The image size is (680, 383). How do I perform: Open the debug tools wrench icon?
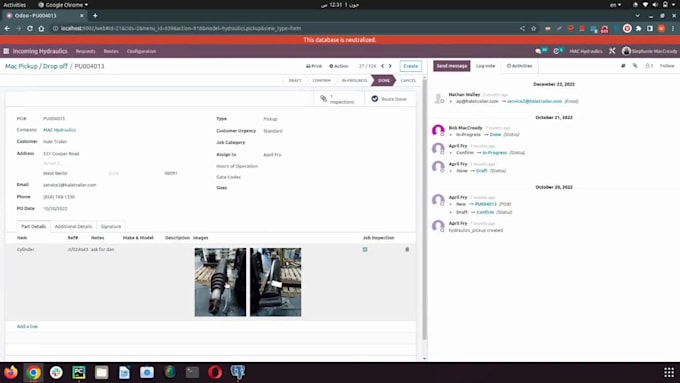point(612,51)
